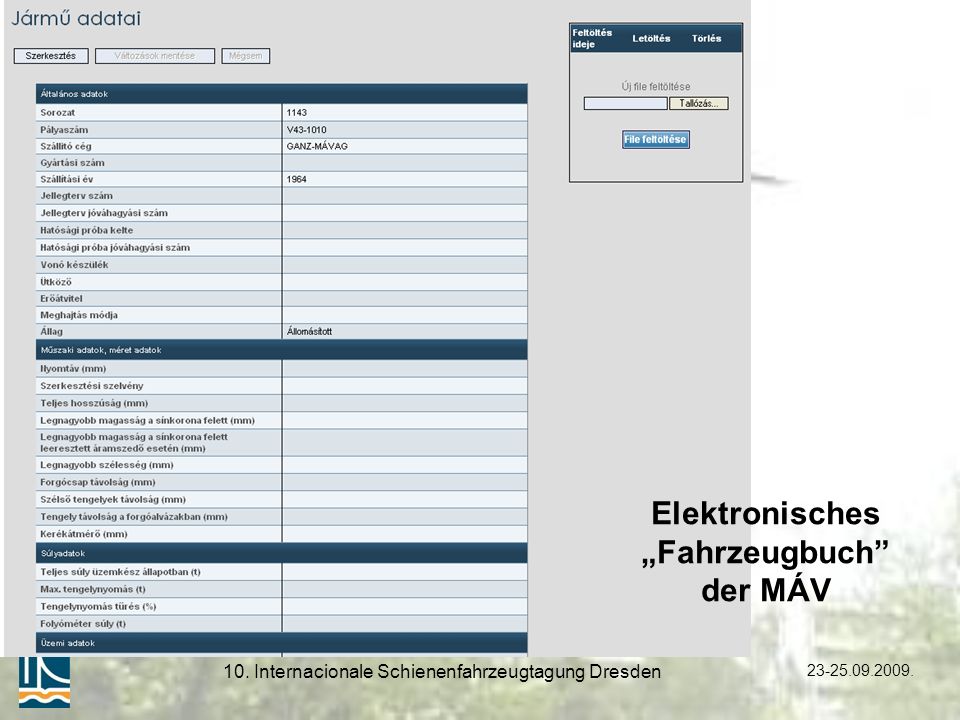The width and height of the screenshot is (960, 720).
Task: Click the Tengelynyomás tűrés (%) label
Action: coord(98,606)
